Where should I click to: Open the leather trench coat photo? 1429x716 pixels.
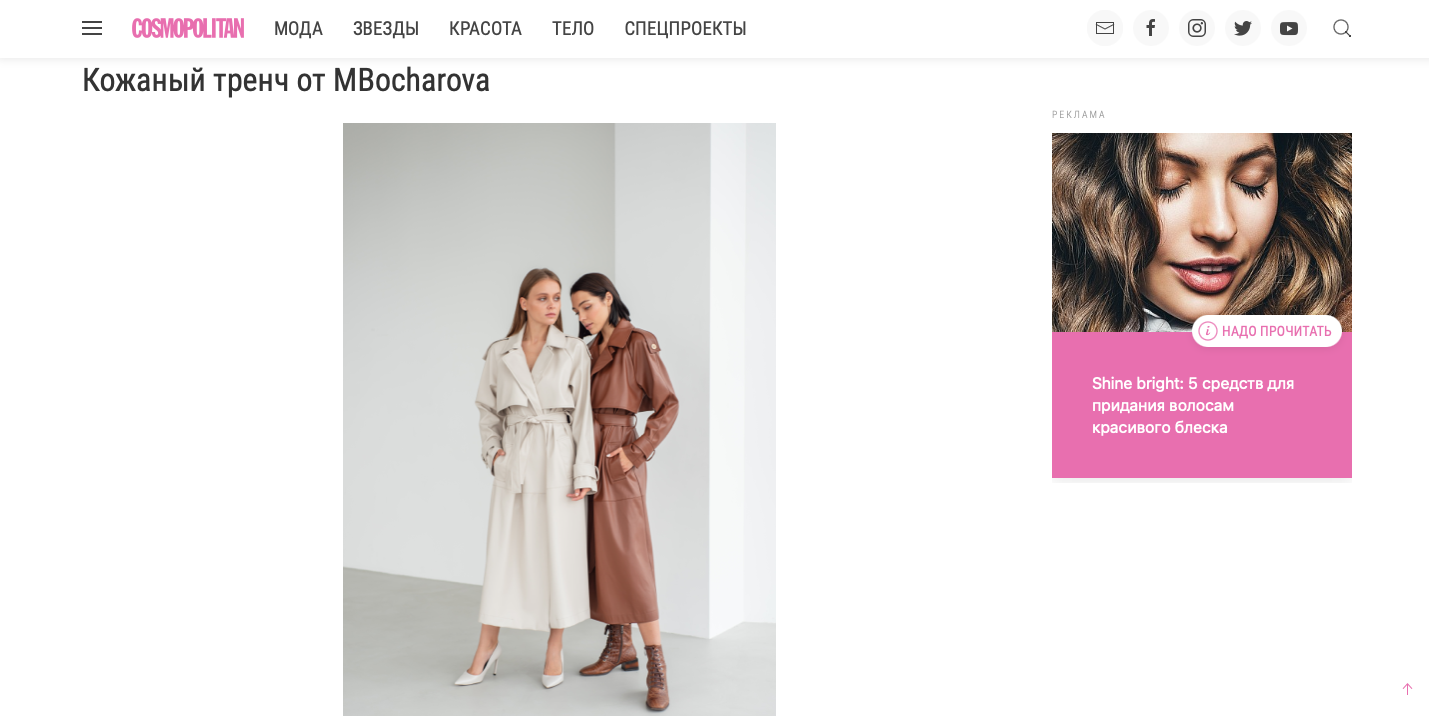point(559,420)
